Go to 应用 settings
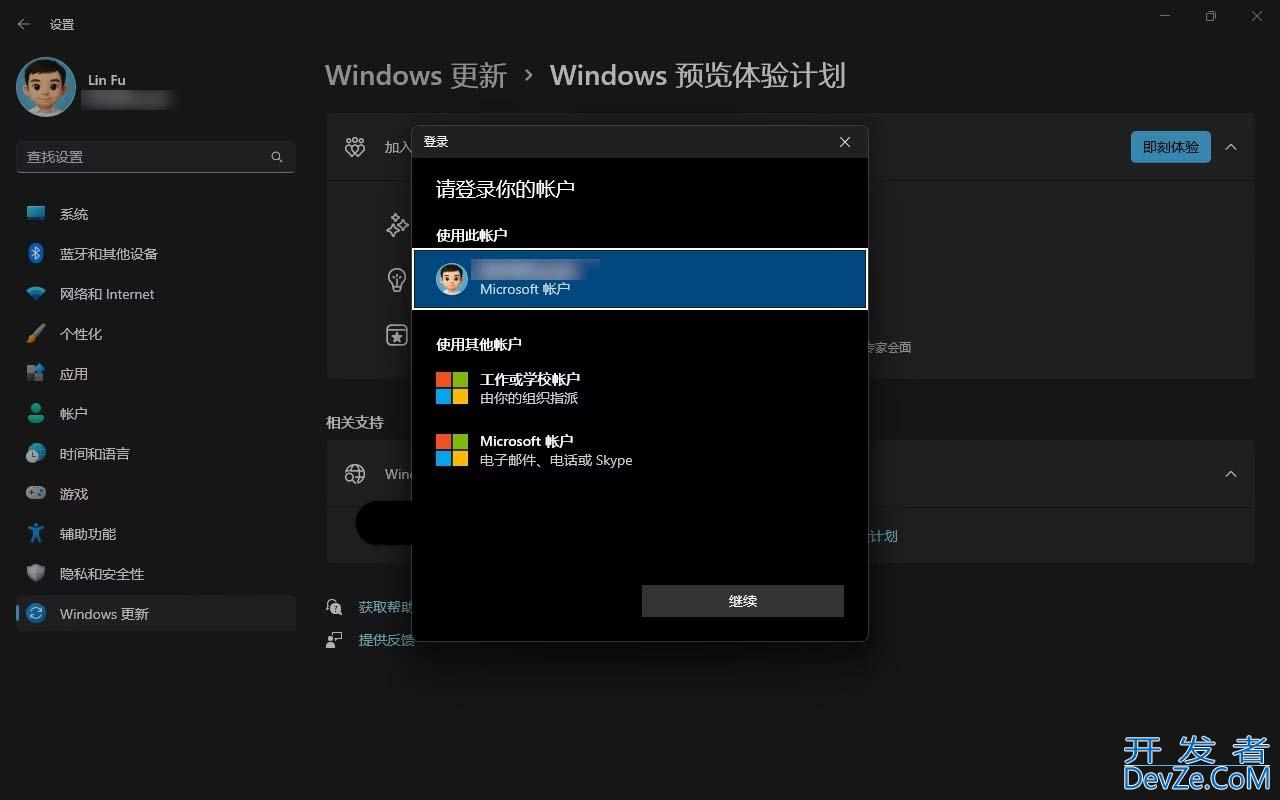The height and width of the screenshot is (800, 1280). click(155, 374)
